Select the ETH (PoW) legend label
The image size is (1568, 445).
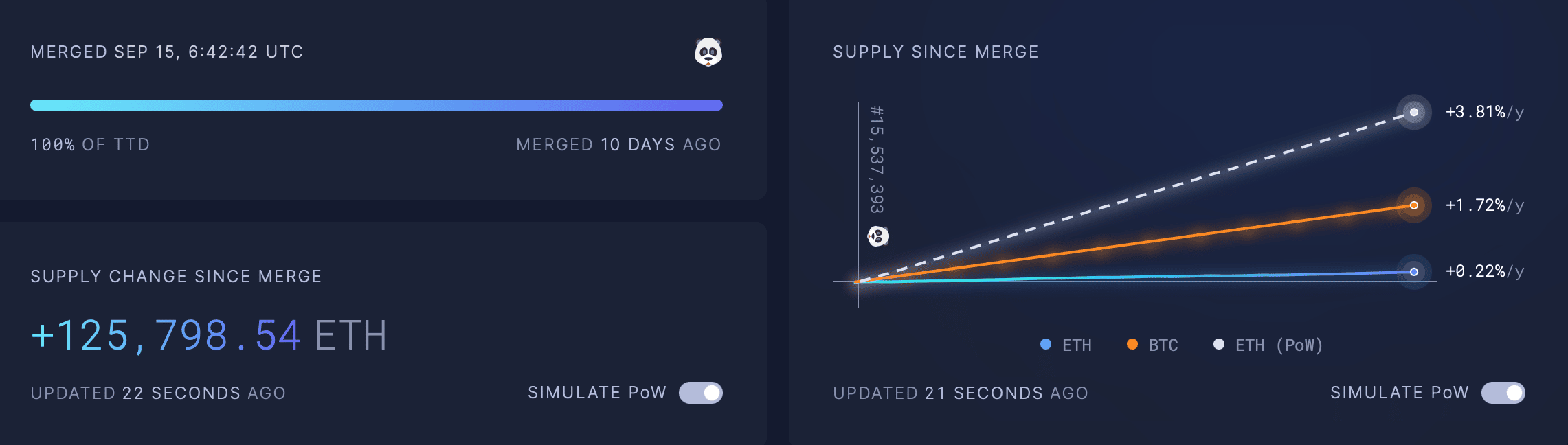coord(1279,345)
